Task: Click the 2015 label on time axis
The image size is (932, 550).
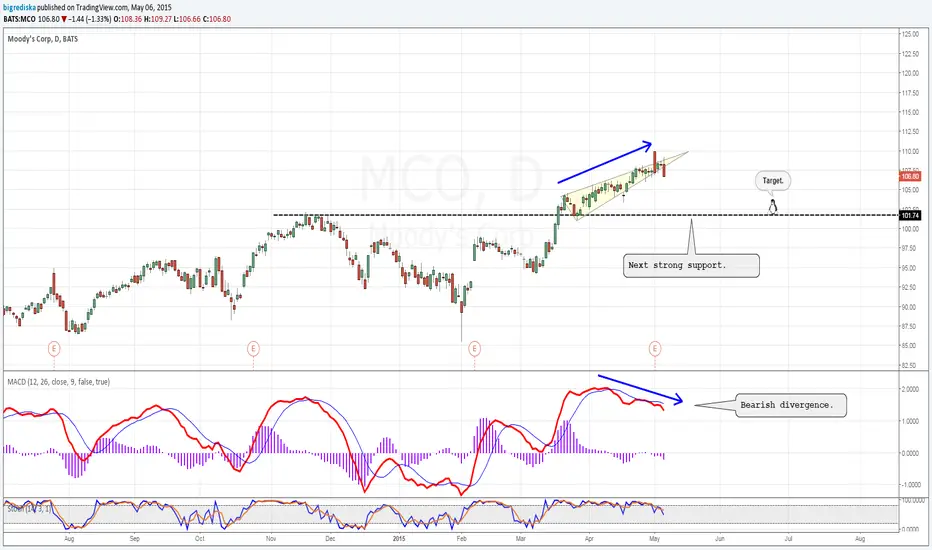Action: [399, 539]
